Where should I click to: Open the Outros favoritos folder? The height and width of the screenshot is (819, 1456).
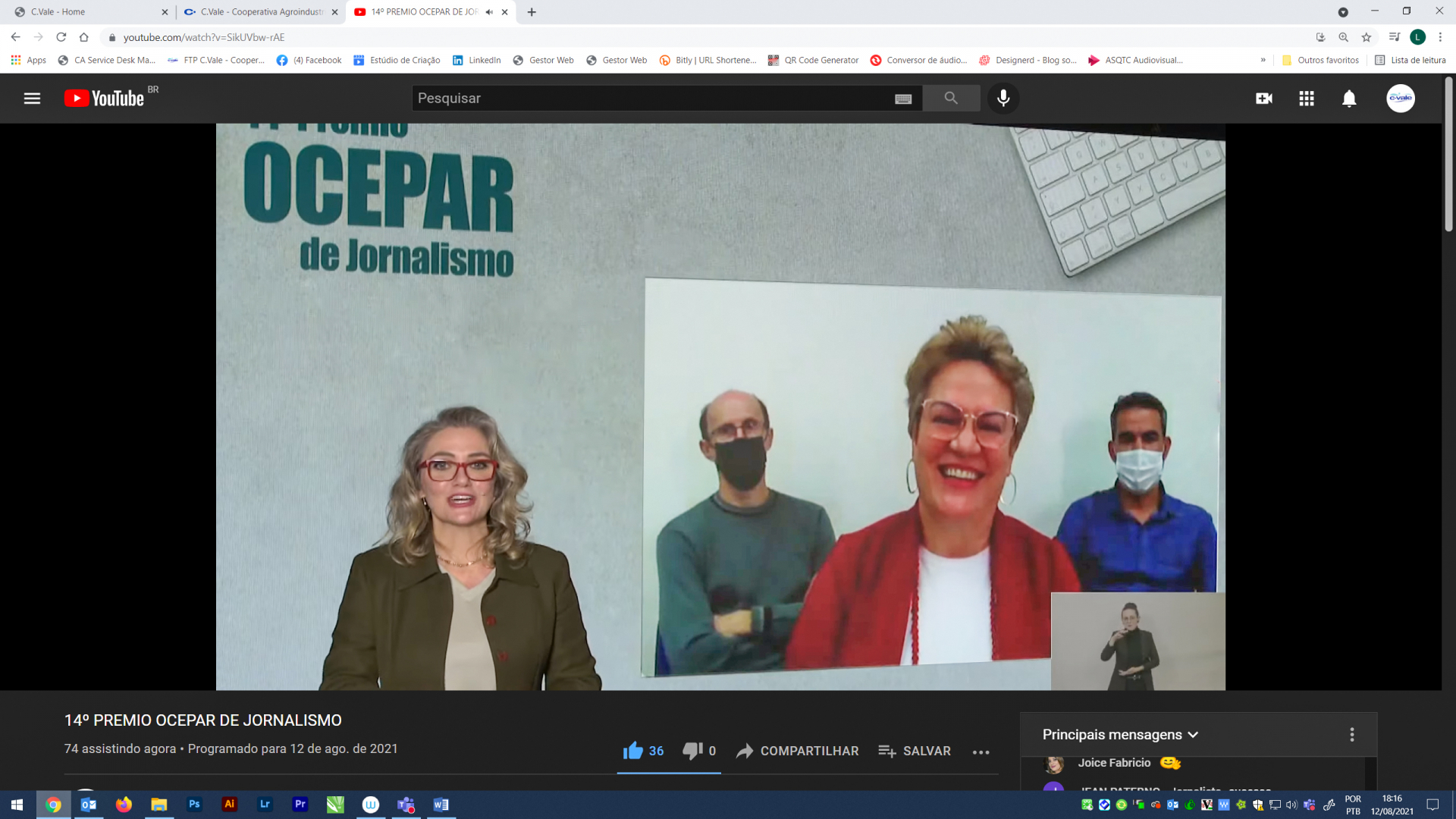click(1320, 60)
